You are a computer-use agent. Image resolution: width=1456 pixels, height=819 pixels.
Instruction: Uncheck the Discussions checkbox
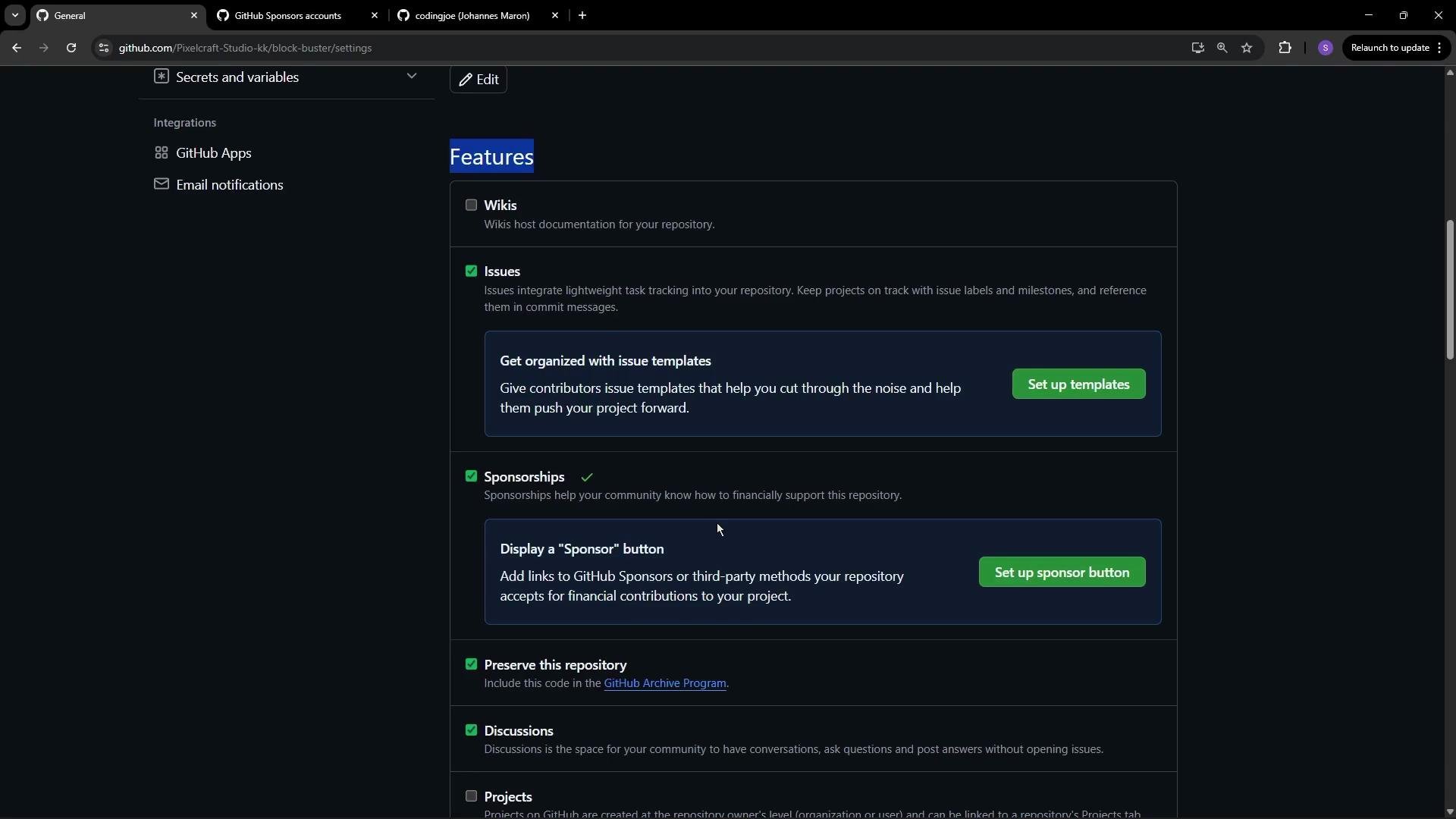(x=471, y=730)
